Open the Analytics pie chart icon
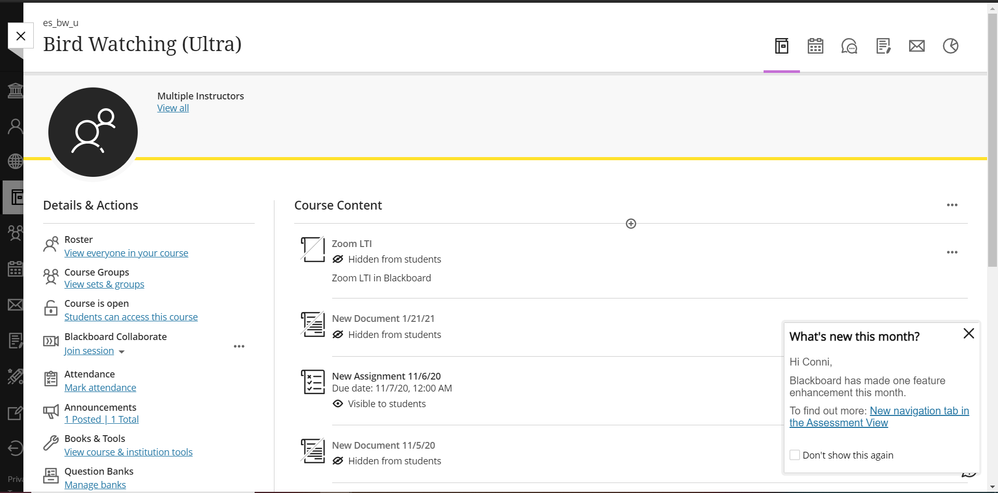This screenshot has width=998, height=493. (x=950, y=46)
